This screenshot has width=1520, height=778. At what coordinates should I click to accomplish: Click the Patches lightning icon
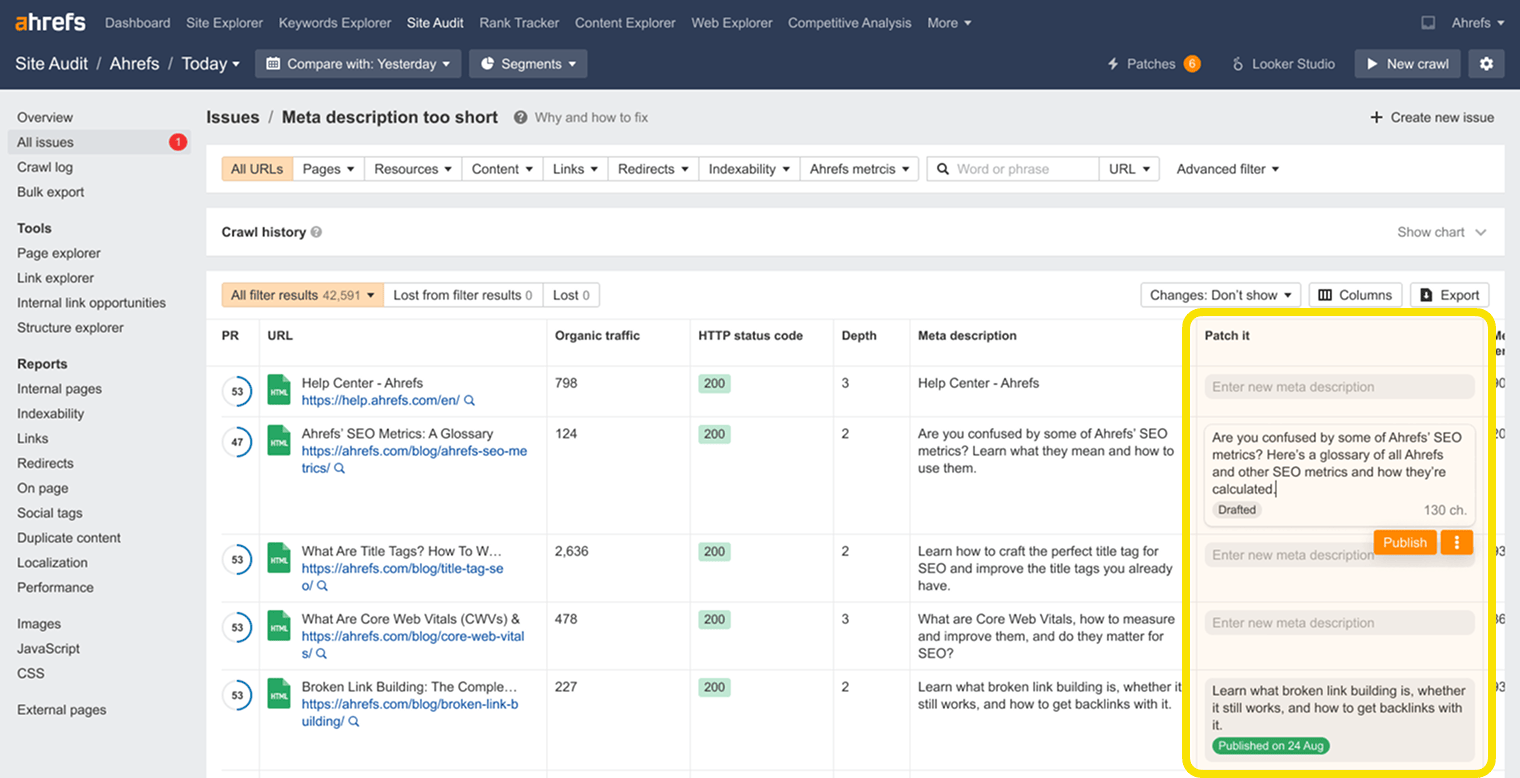[1113, 63]
